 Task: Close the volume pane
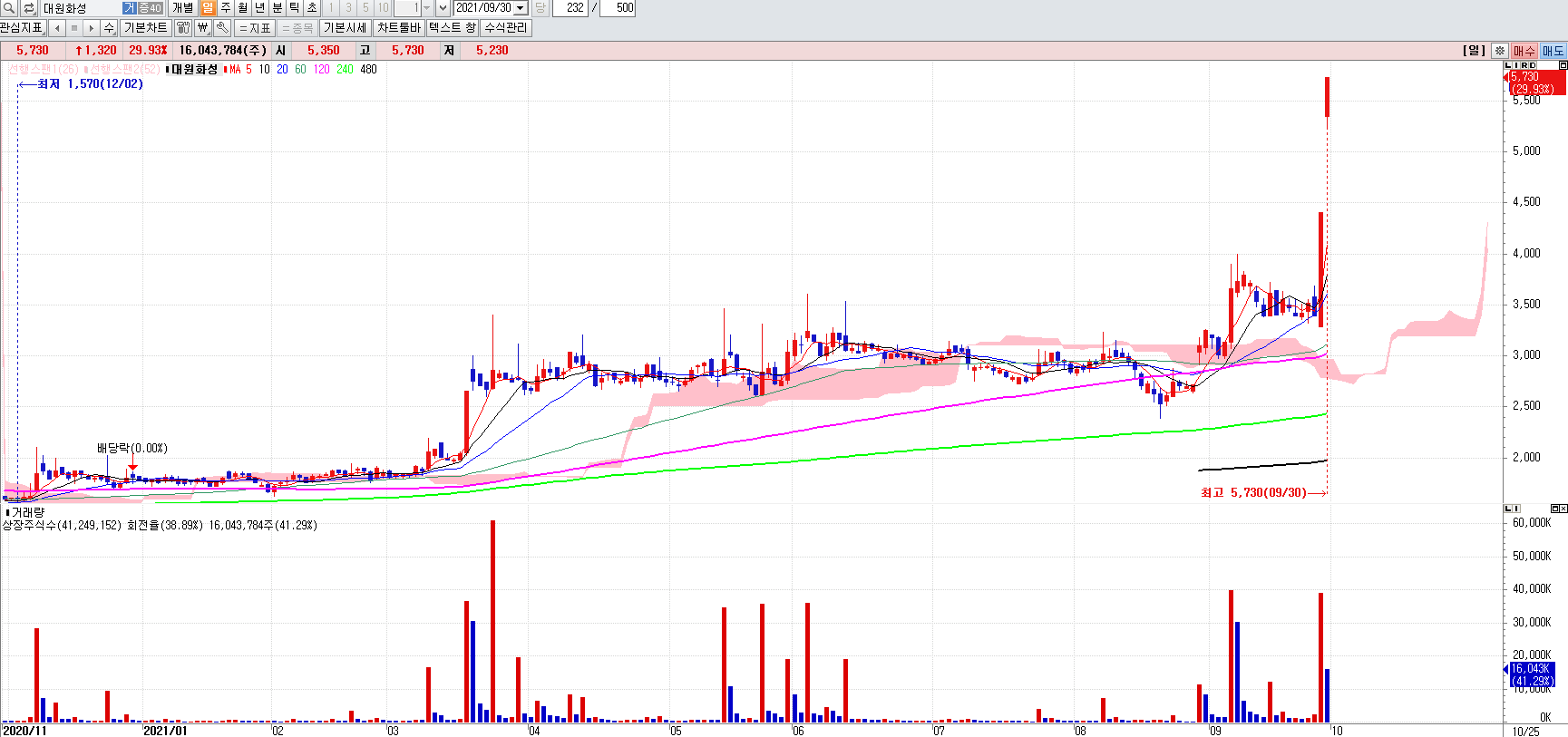click(x=1563, y=509)
